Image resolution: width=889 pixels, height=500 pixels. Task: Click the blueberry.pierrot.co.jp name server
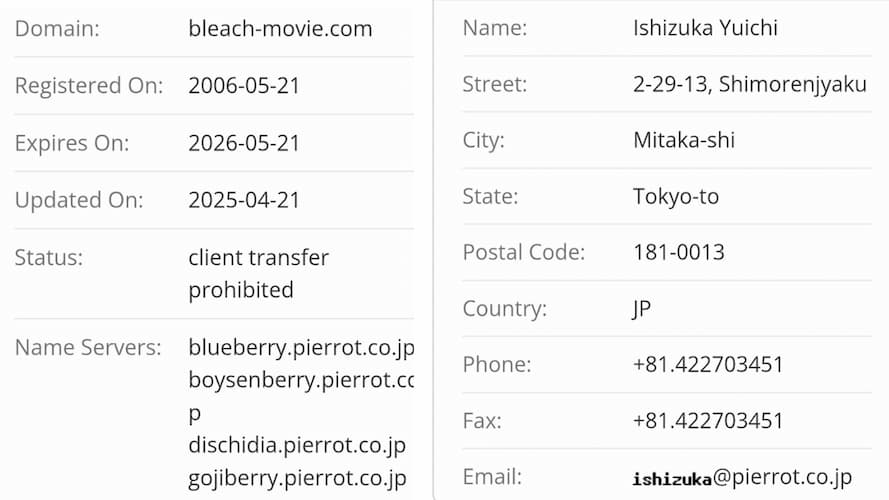(301, 348)
